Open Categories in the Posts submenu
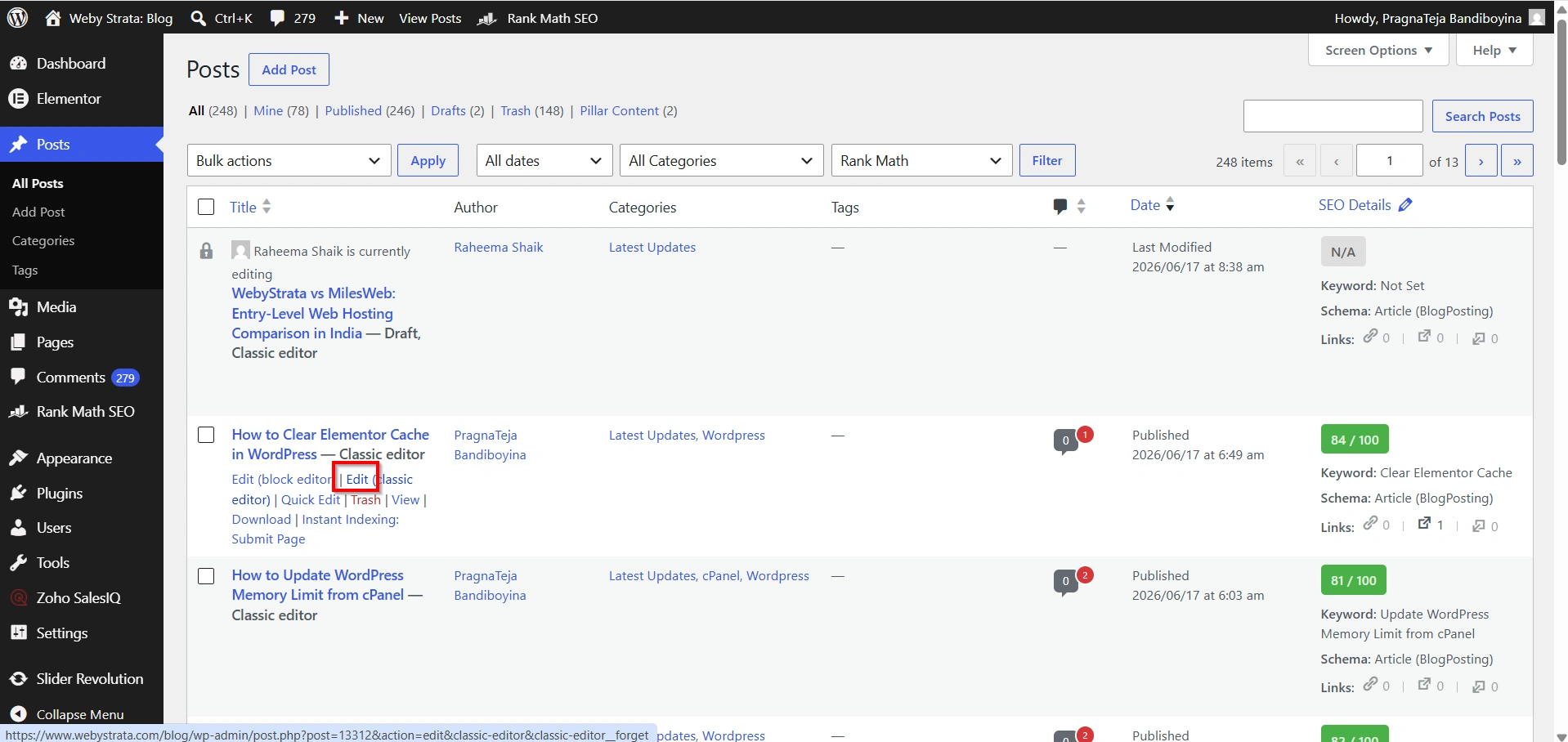This screenshot has width=1568, height=742. tap(43, 241)
